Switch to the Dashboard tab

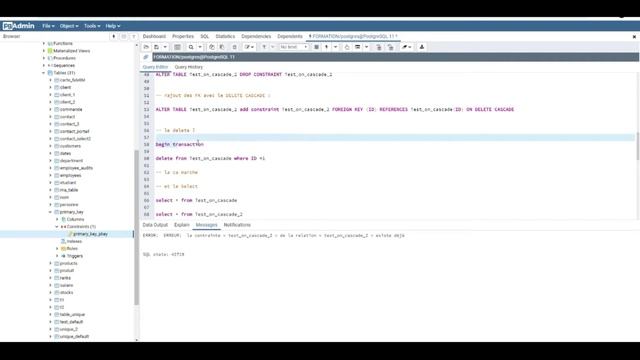point(154,36)
